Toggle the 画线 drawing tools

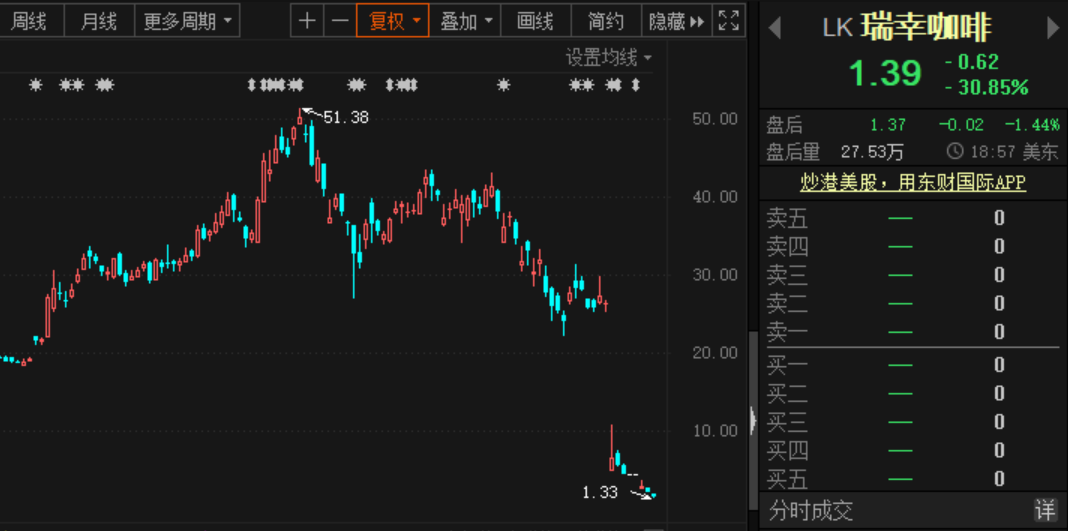pos(535,21)
